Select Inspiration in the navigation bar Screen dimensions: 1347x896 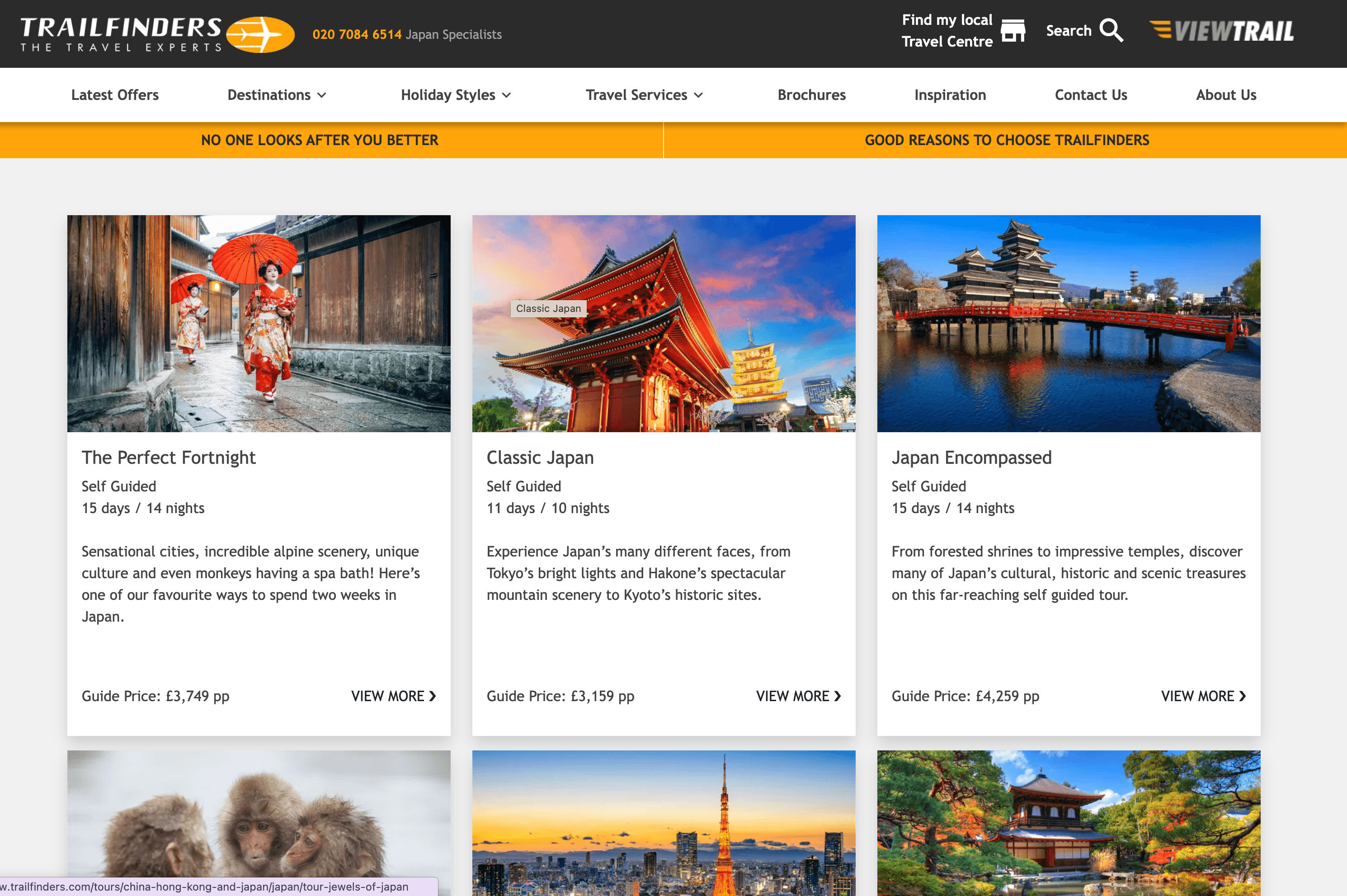click(949, 95)
